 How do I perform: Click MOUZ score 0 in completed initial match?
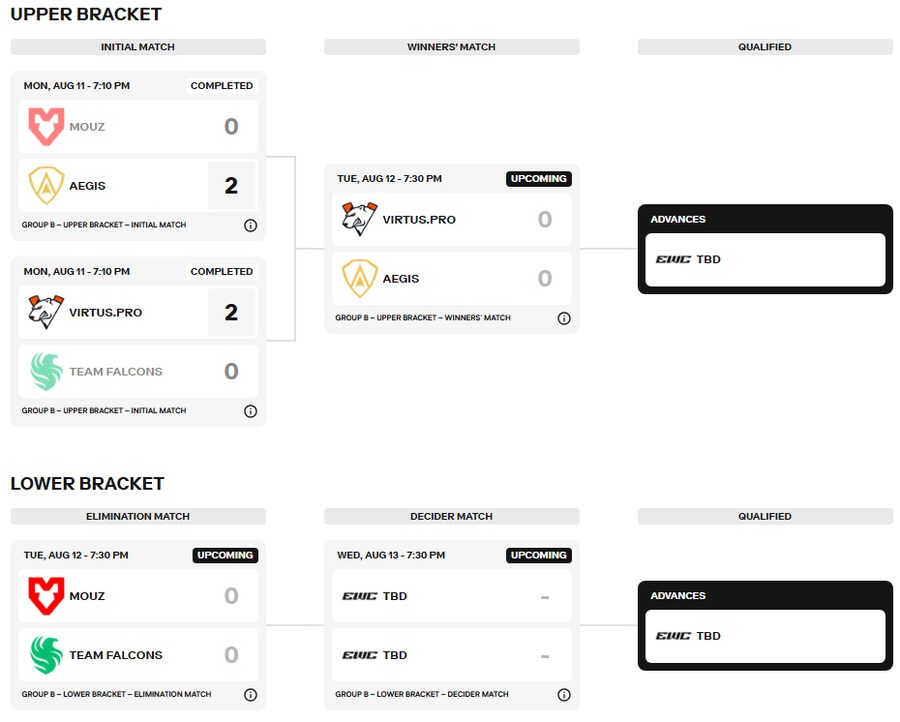(231, 126)
